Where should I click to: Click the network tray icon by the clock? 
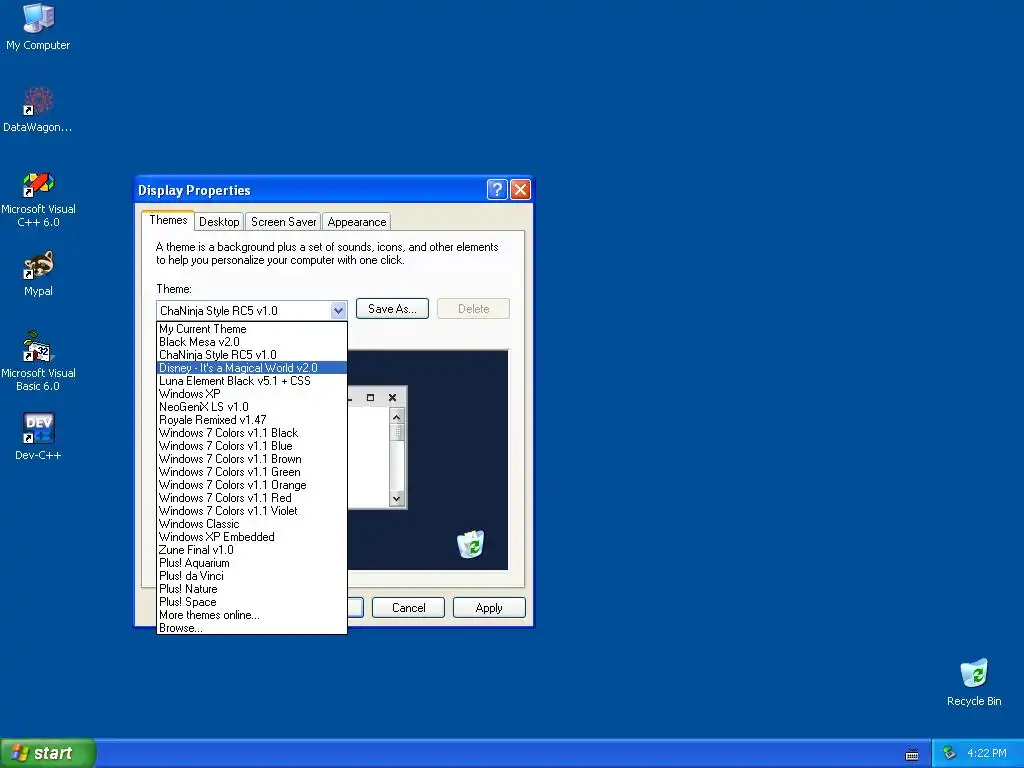tap(949, 753)
